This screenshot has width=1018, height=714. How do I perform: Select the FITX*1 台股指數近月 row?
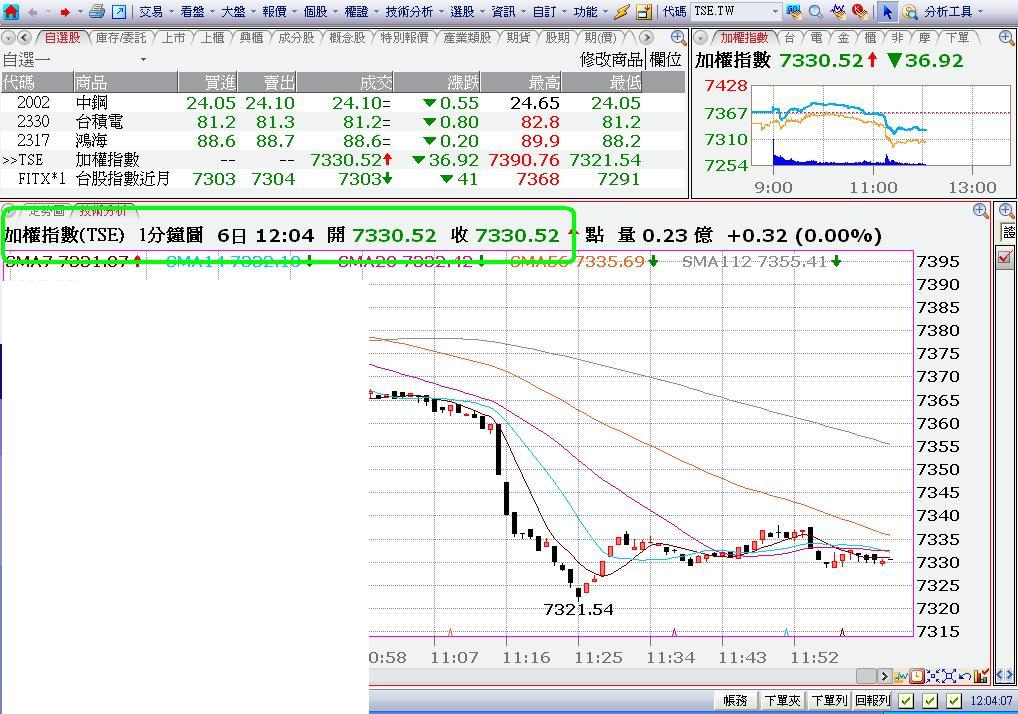coord(343,178)
